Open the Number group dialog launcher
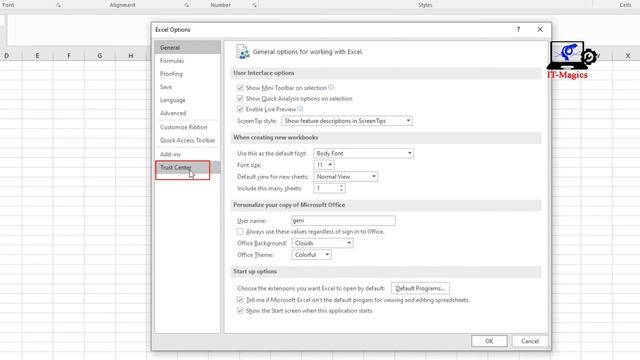Image resolution: width=640 pixels, height=360 pixels. pos(254,5)
